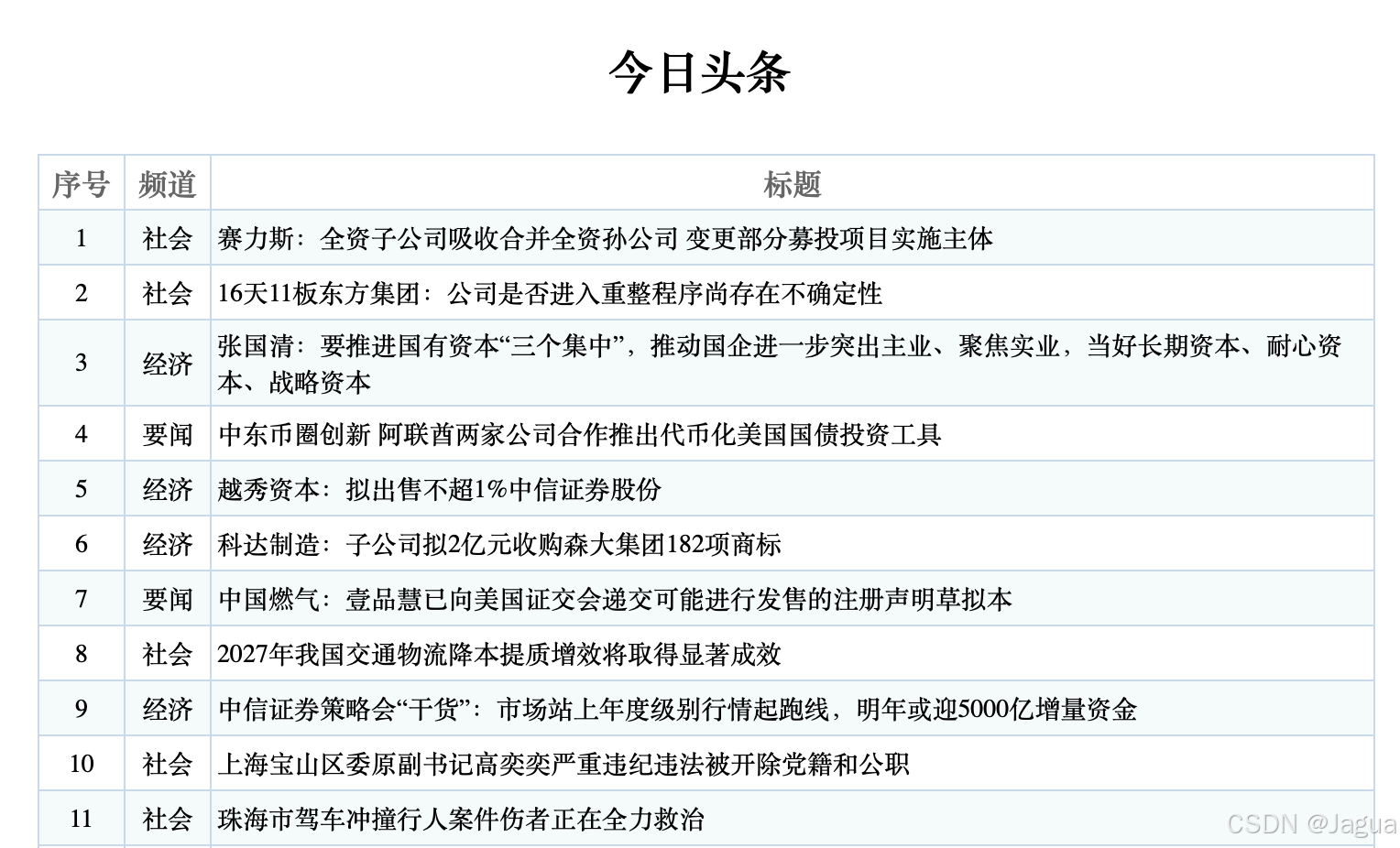The width and height of the screenshot is (1400, 848).
Task: Click sequence number 10 cell
Action: [82, 764]
